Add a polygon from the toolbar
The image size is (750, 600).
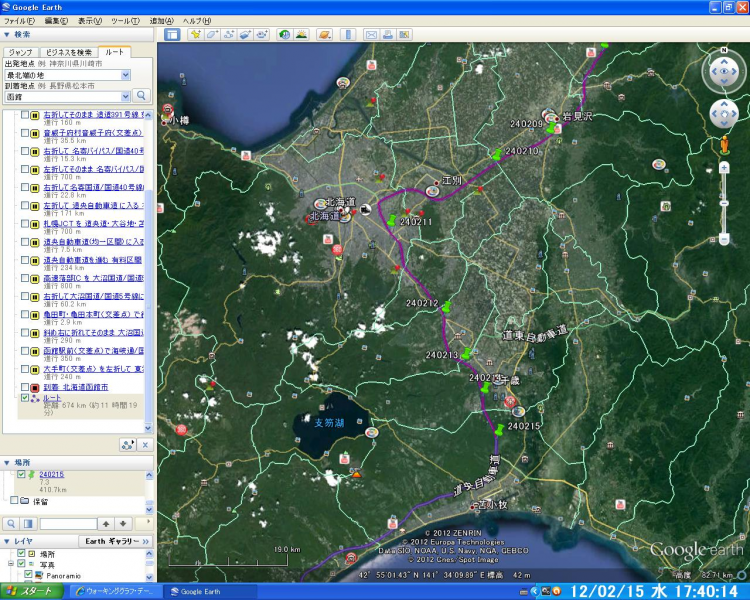point(212,34)
